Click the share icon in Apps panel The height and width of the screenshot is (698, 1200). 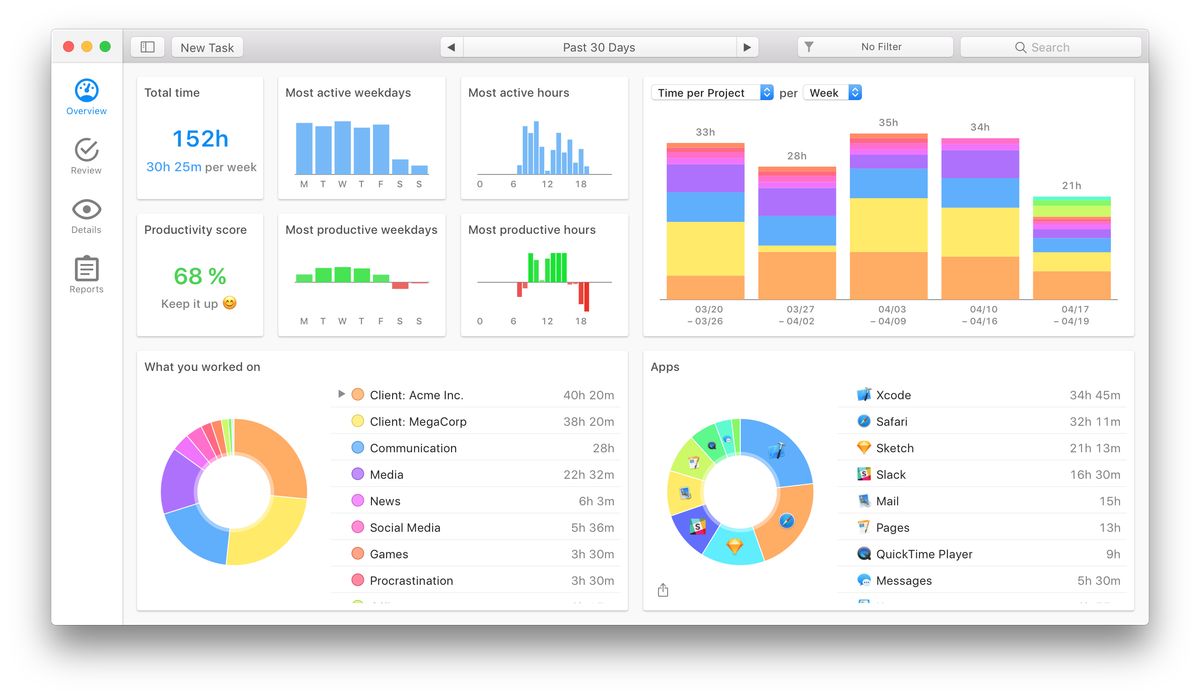pos(663,590)
